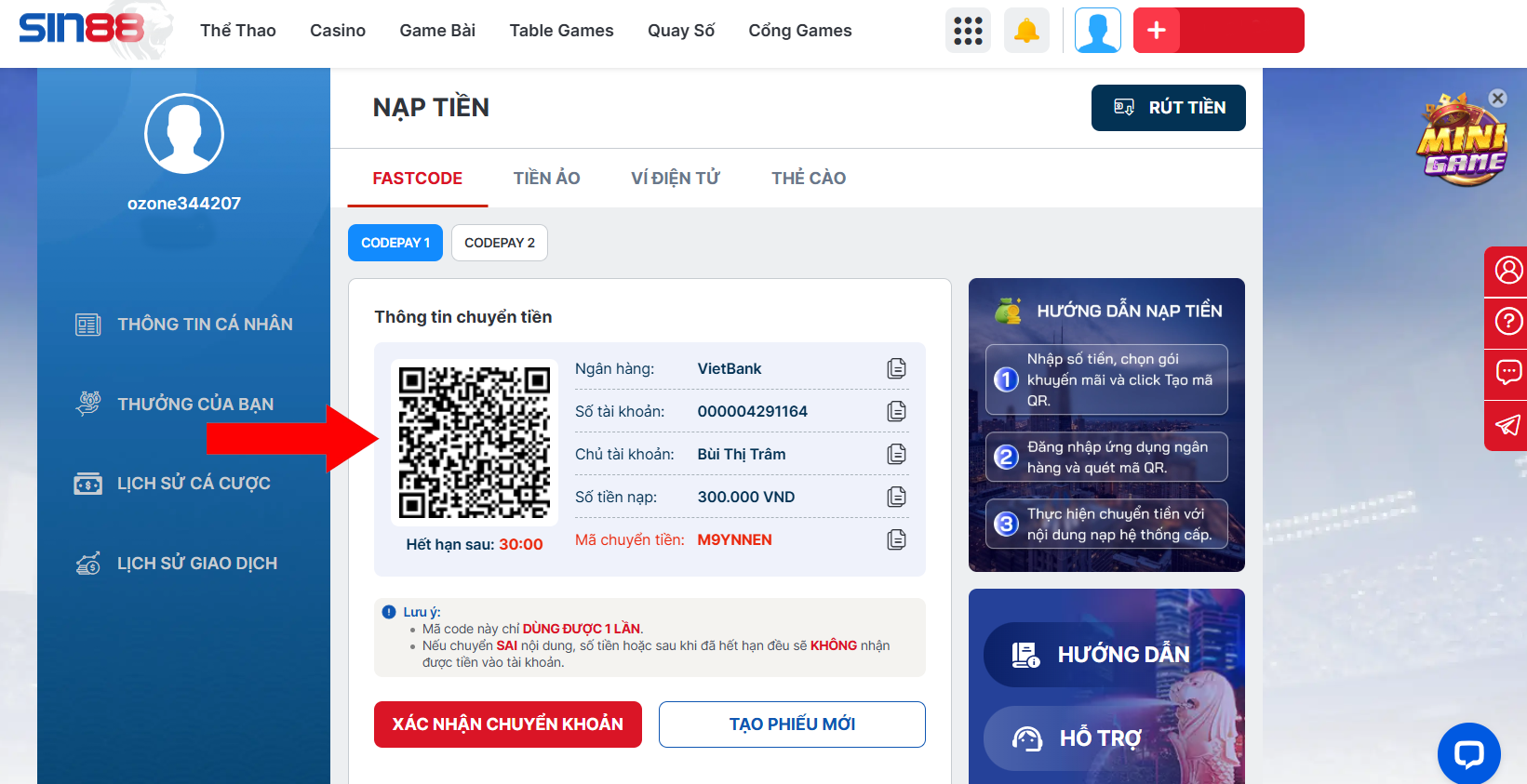Click guide step 3 about transfer content
Viewport: 1527px width, 784px height.
click(1106, 524)
